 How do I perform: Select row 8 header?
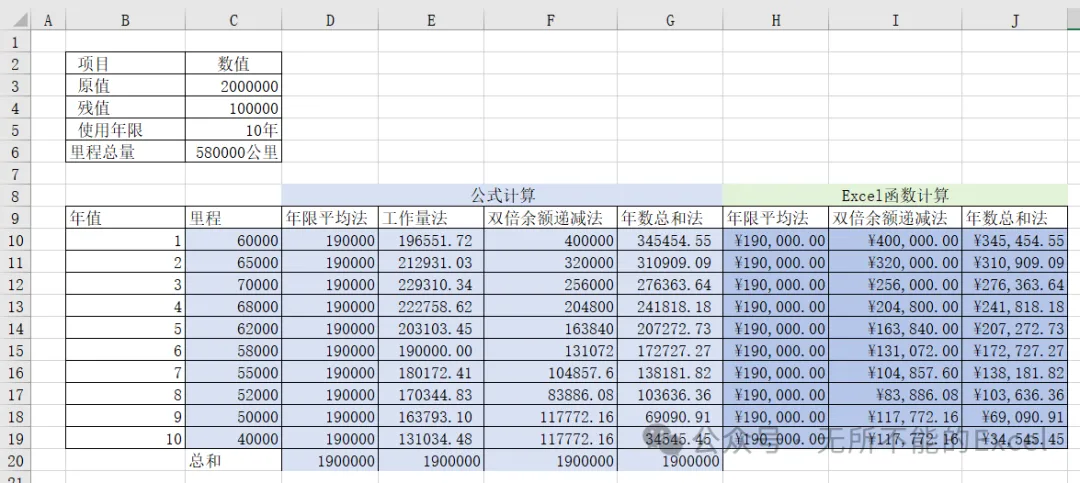pos(15,196)
